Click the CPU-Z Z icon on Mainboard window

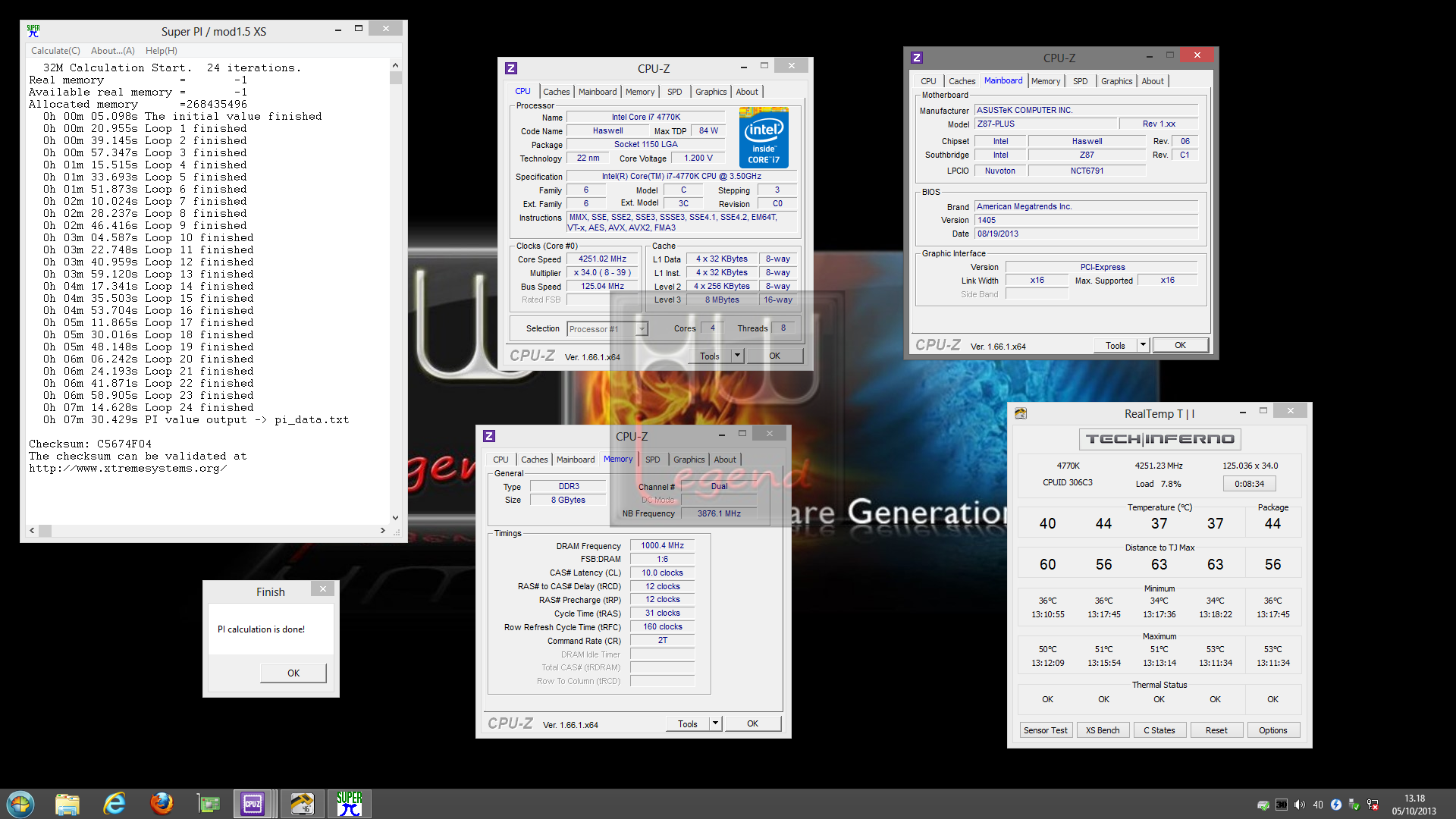click(x=917, y=58)
